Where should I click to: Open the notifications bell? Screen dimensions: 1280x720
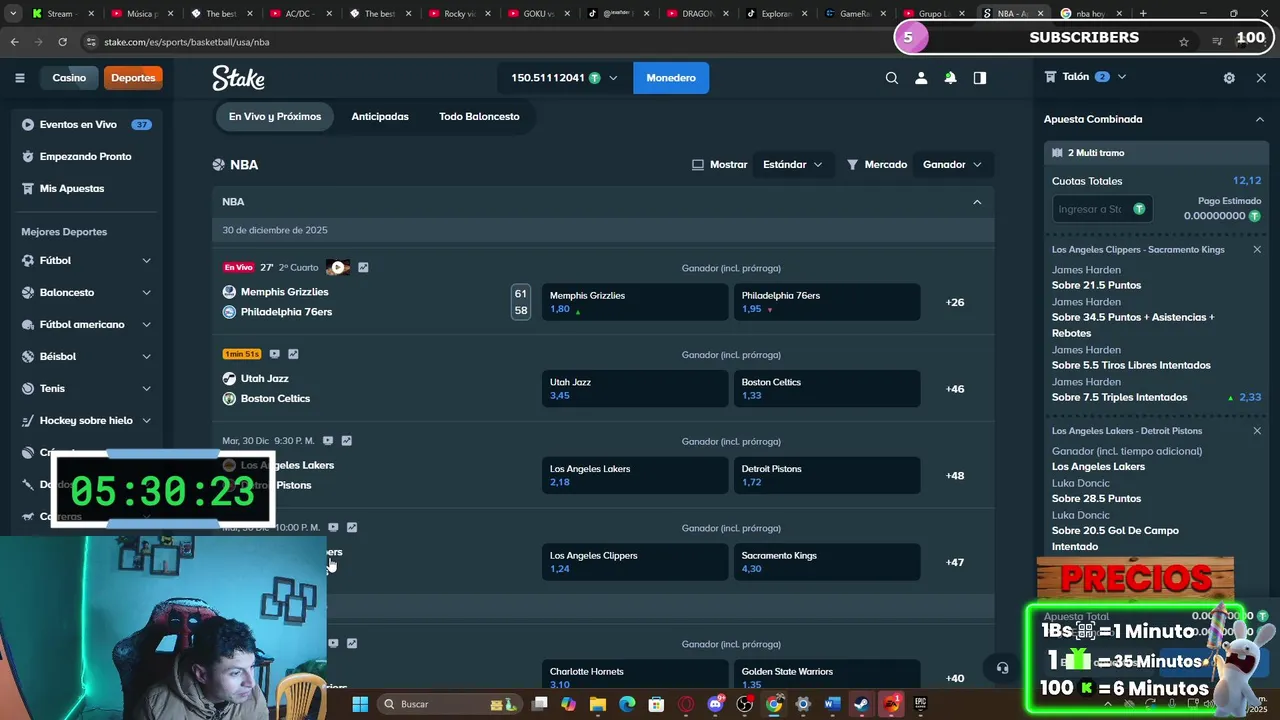click(x=950, y=78)
